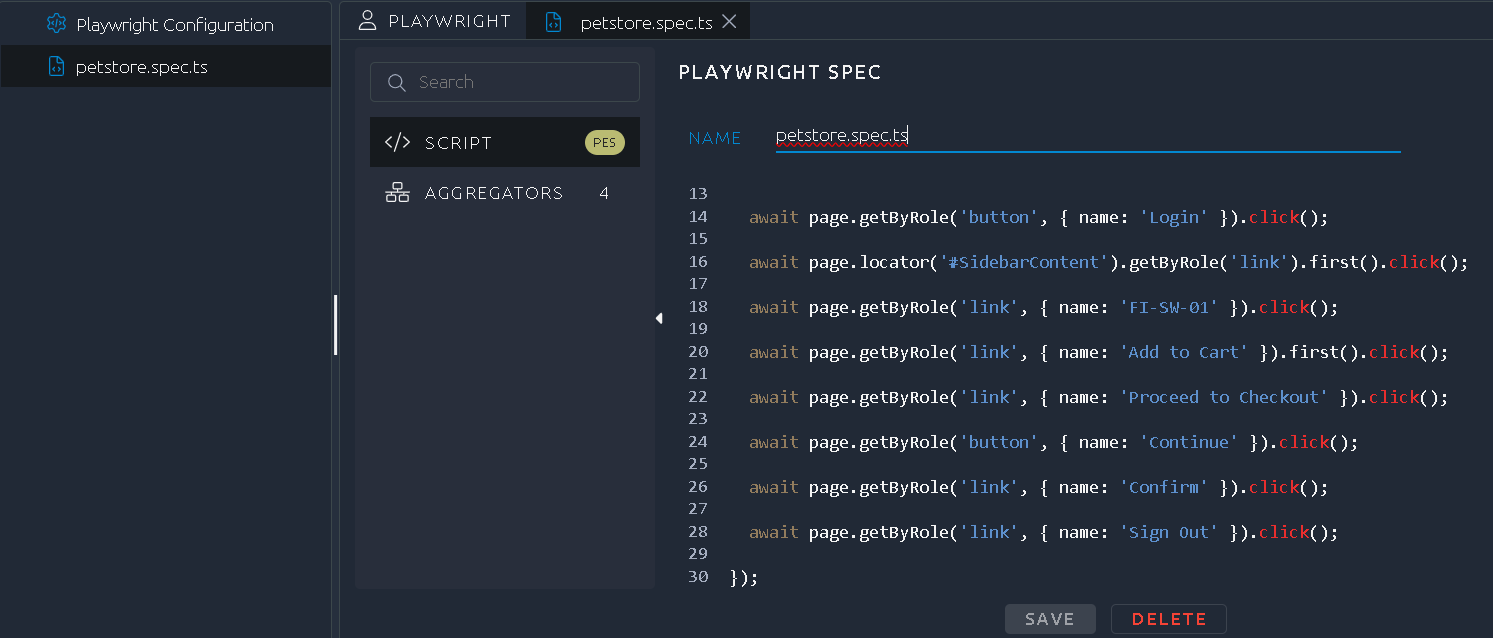Click the Playwright Configuration gear icon

point(57,23)
